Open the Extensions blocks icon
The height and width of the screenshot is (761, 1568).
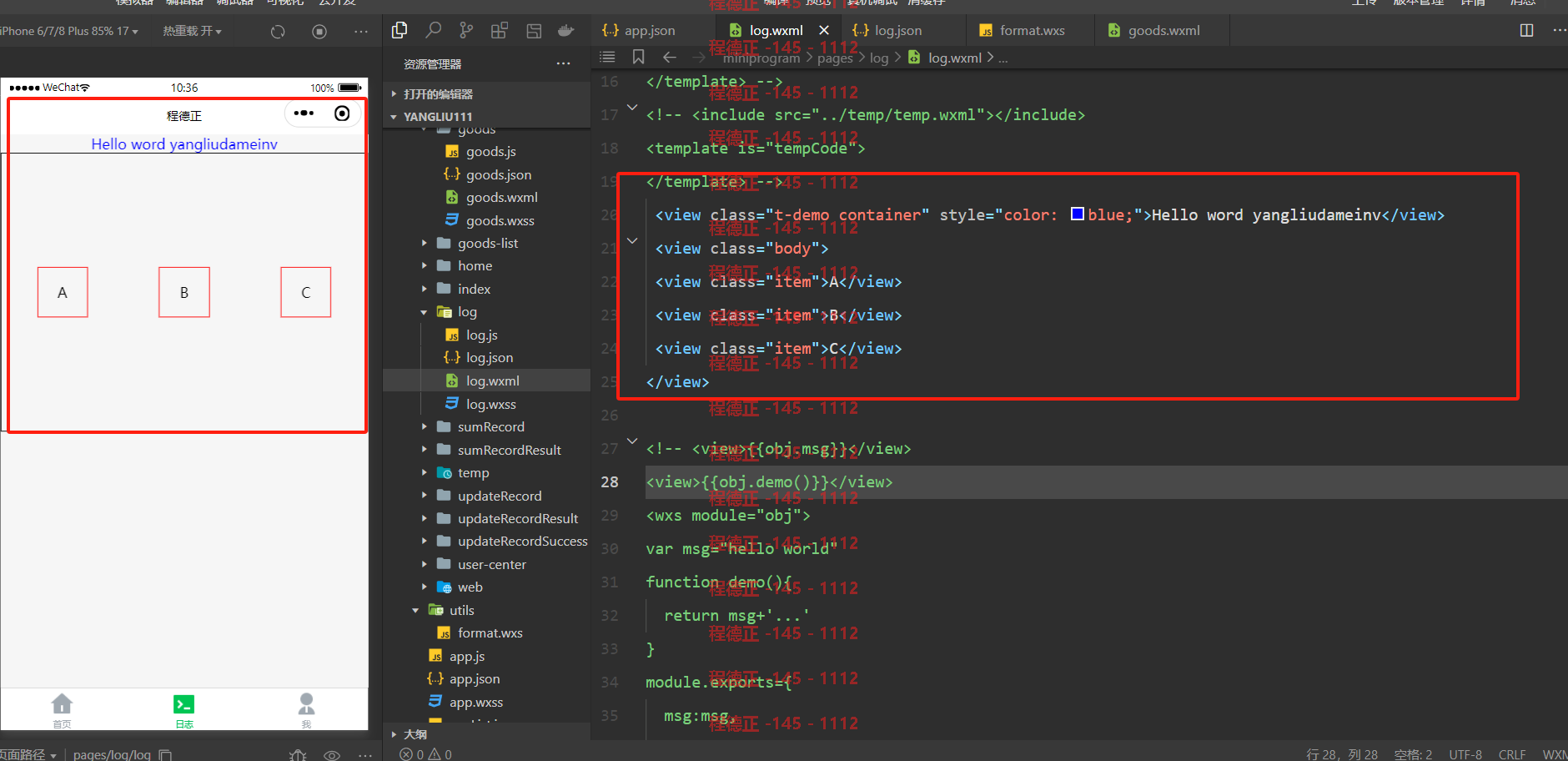500,31
